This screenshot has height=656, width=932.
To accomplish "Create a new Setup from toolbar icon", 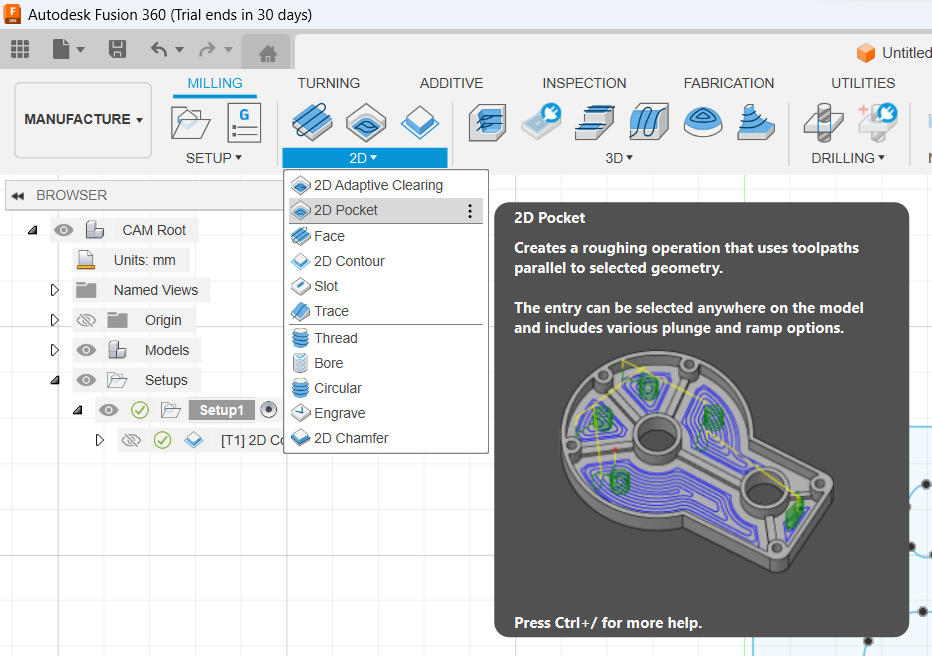I will tap(190, 122).
